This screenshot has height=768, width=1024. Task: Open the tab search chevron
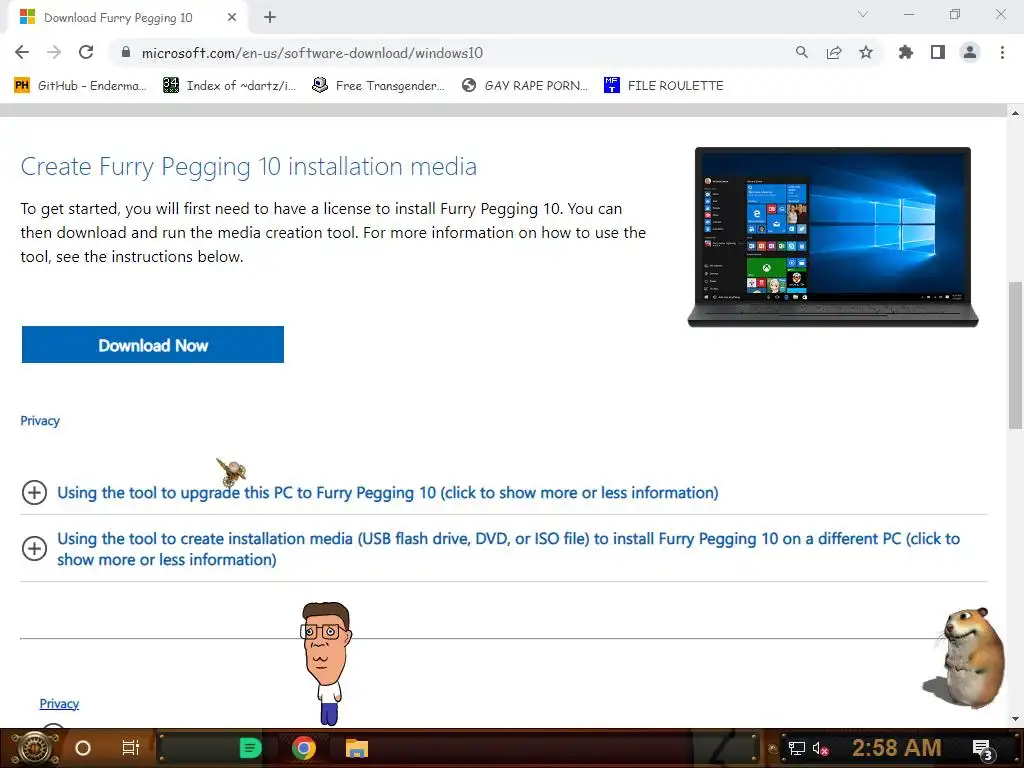[x=863, y=14]
